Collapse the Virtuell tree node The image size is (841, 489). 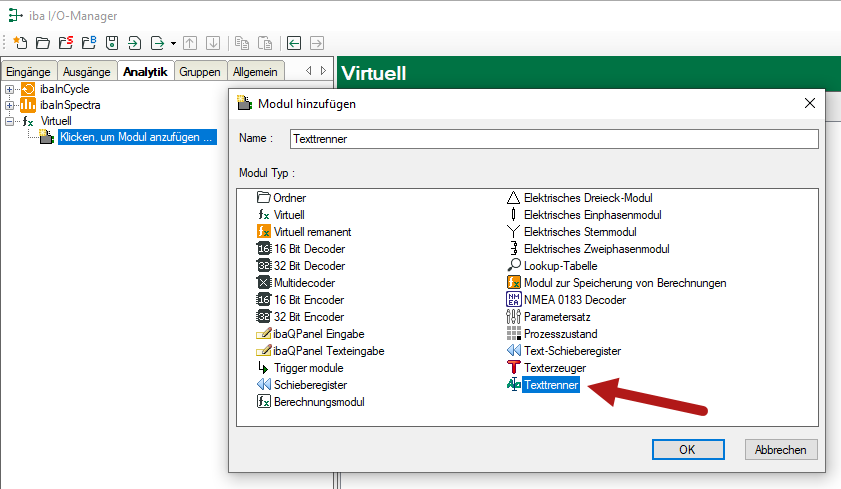click(10, 121)
